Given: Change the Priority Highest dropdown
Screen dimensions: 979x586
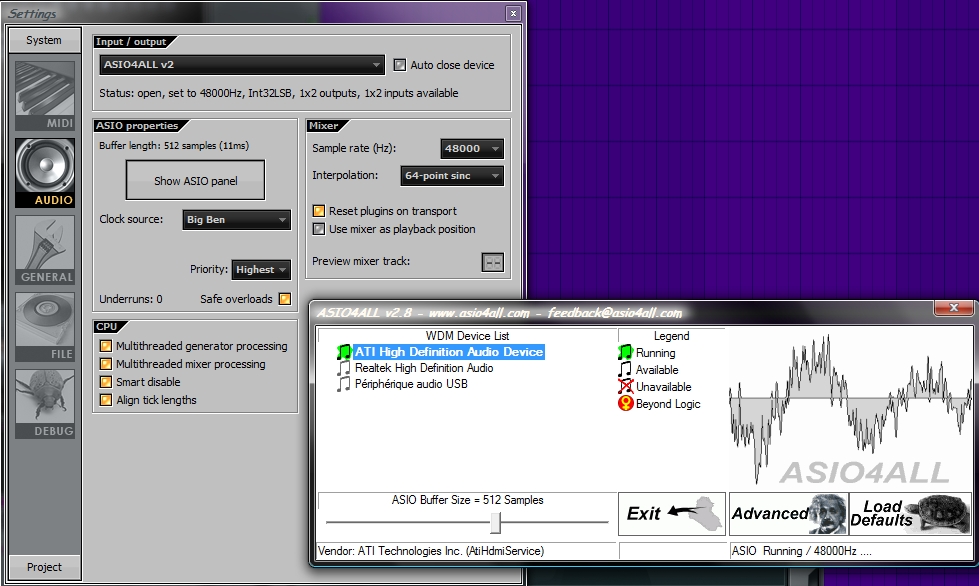Looking at the screenshot, I should pyautogui.click(x=261, y=270).
